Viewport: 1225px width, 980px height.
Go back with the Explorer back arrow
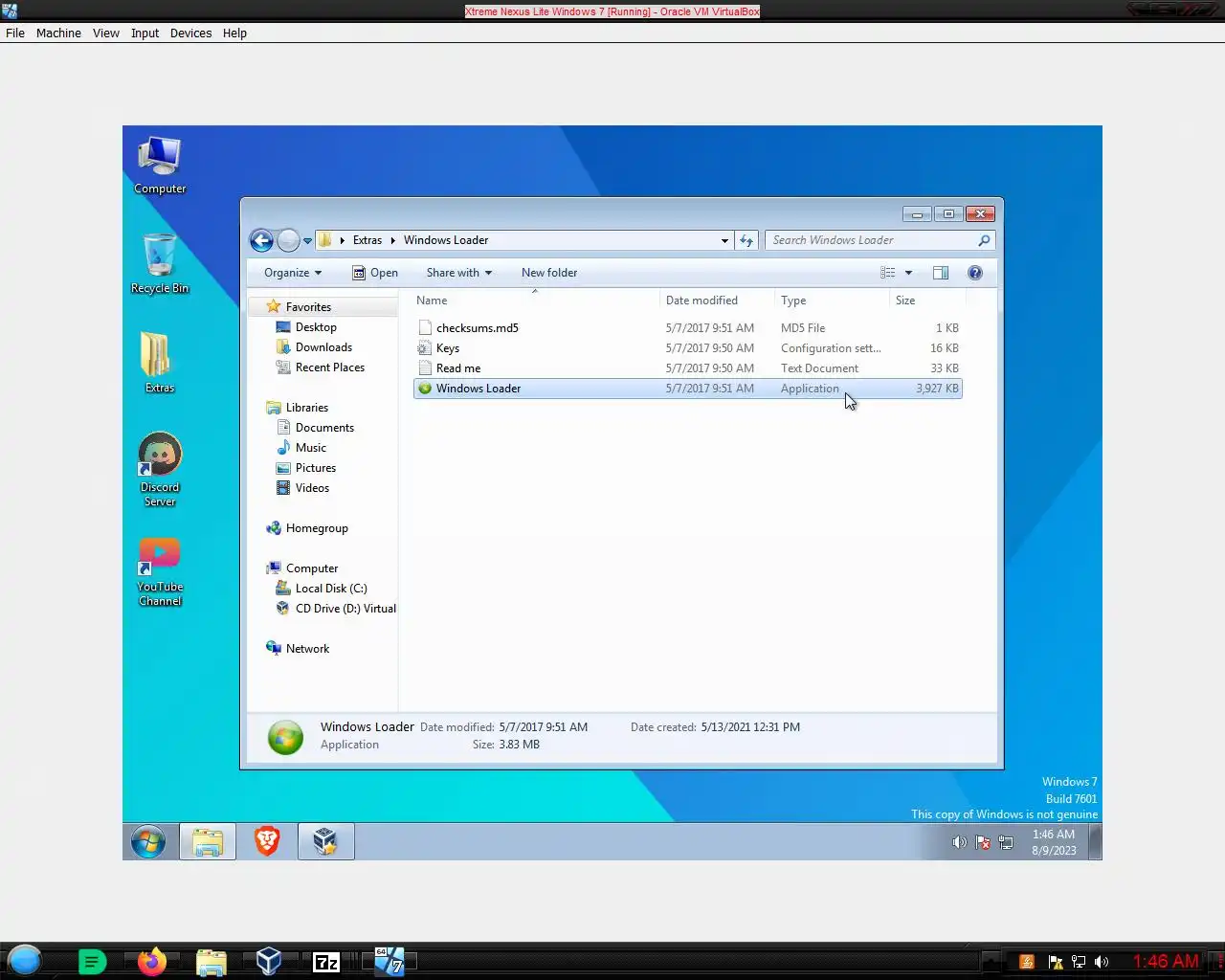[261, 240]
